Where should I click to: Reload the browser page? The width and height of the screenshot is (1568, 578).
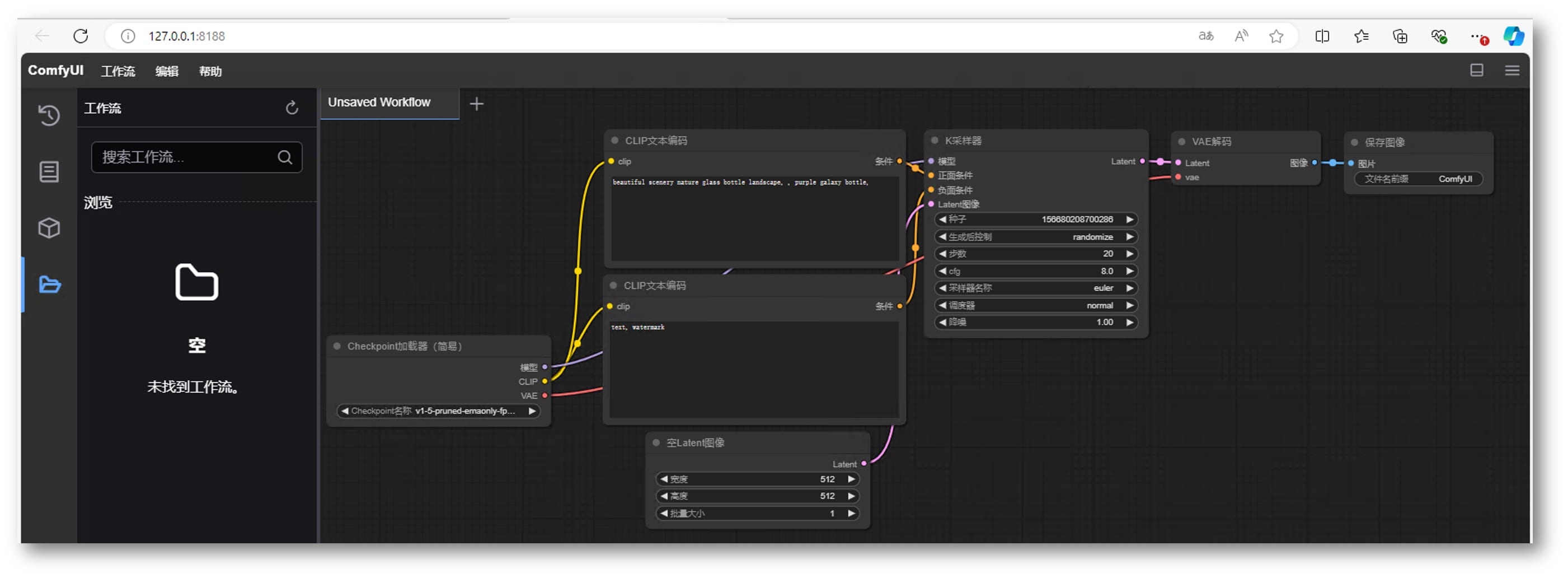tap(81, 36)
